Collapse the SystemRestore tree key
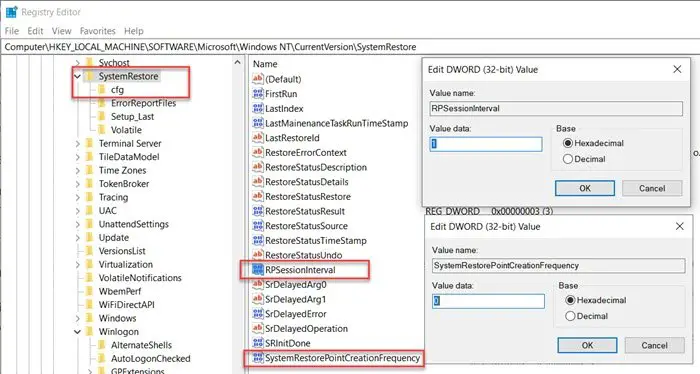 pyautogui.click(x=77, y=76)
